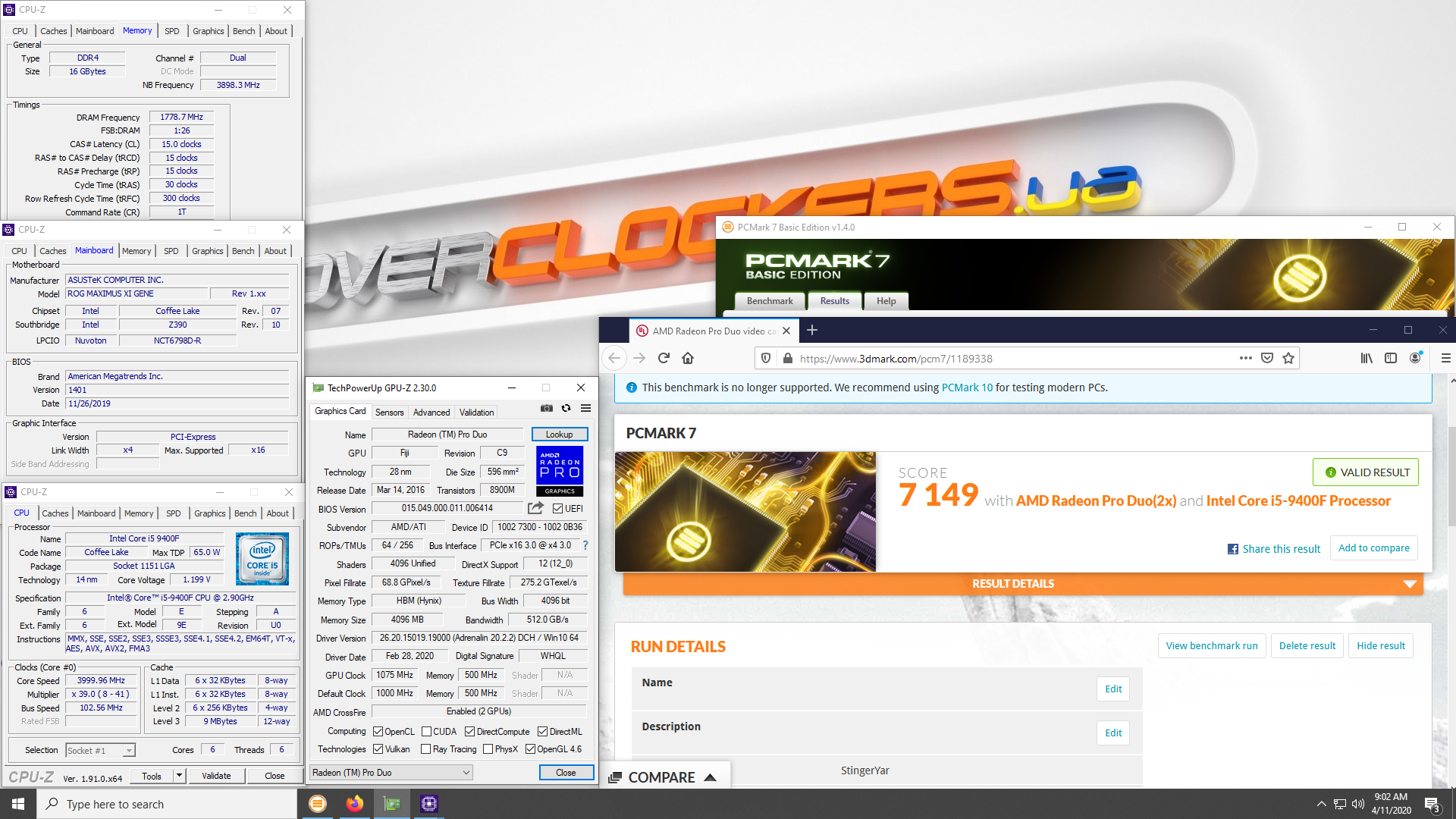
Task: Expand COMPARE panel arrow
Action: pos(710,777)
